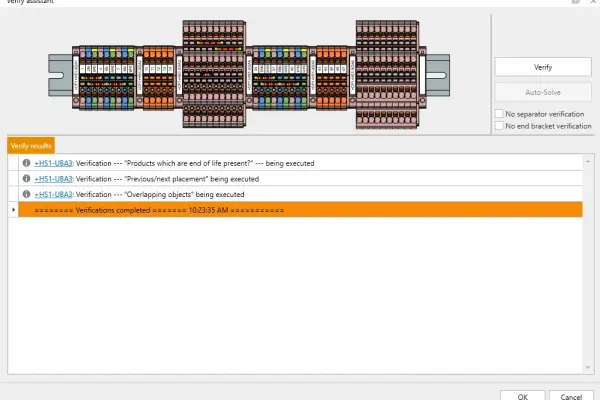Click info icon for Previous/next placement row
The width and height of the screenshot is (600, 400).
tap(26, 178)
